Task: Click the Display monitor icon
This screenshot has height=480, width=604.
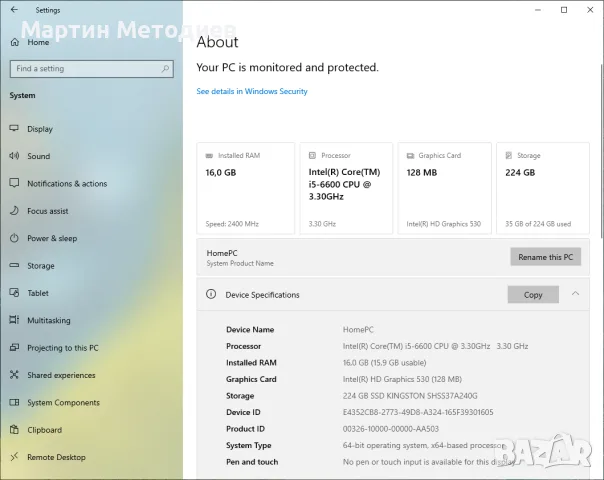Action: 14,128
